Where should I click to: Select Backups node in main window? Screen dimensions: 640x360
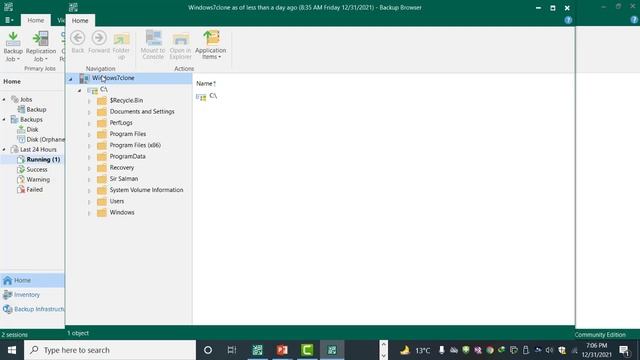(31, 119)
